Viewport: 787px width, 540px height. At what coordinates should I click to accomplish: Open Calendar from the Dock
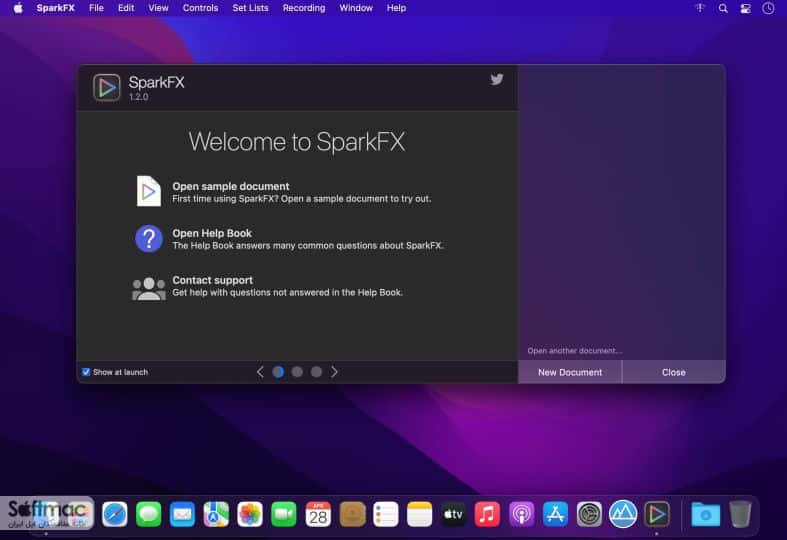tap(318, 514)
